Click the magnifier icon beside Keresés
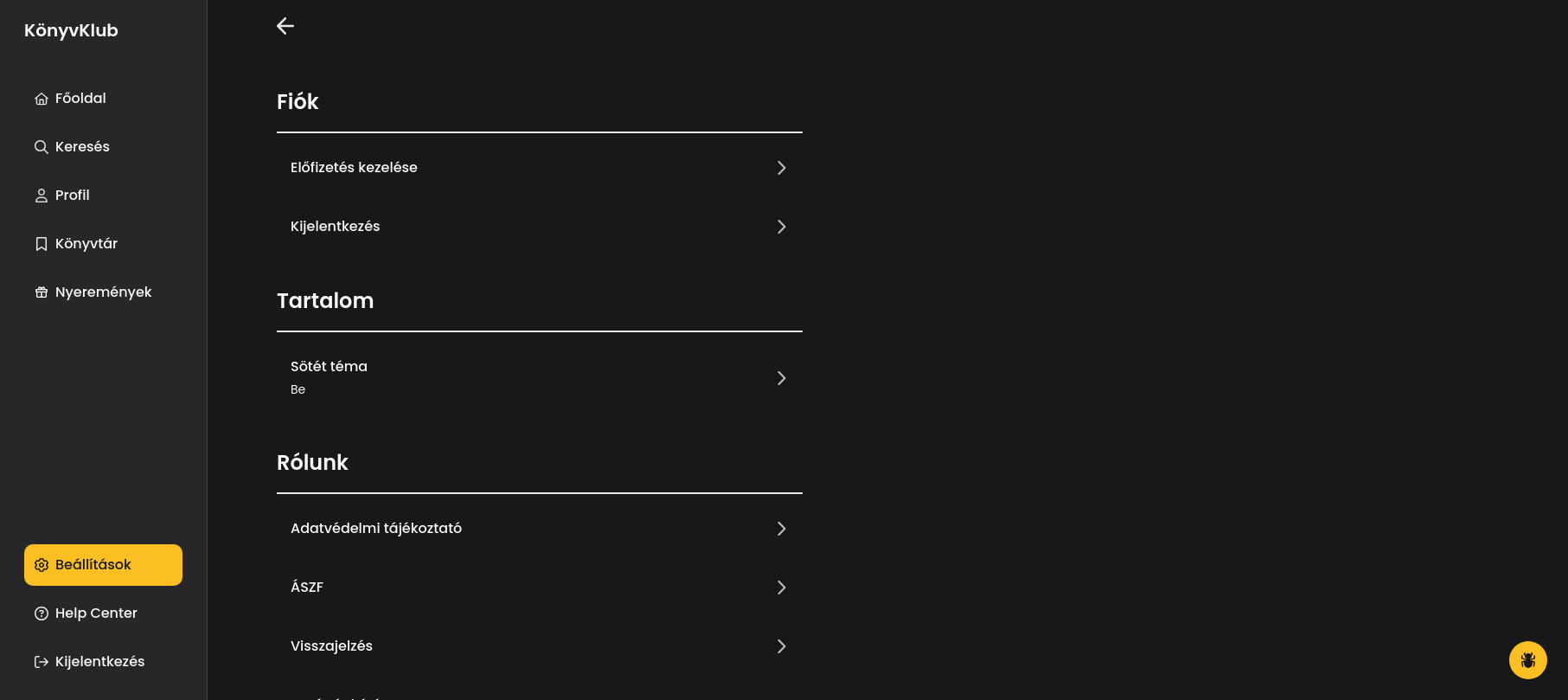This screenshot has width=1568, height=700. pos(41,147)
